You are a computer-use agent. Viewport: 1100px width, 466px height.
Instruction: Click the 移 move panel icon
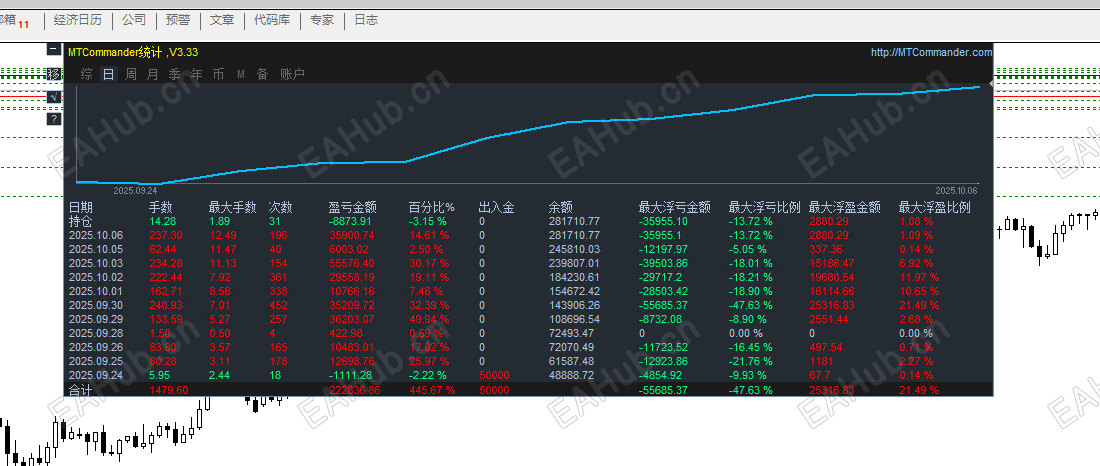pyautogui.click(x=53, y=74)
